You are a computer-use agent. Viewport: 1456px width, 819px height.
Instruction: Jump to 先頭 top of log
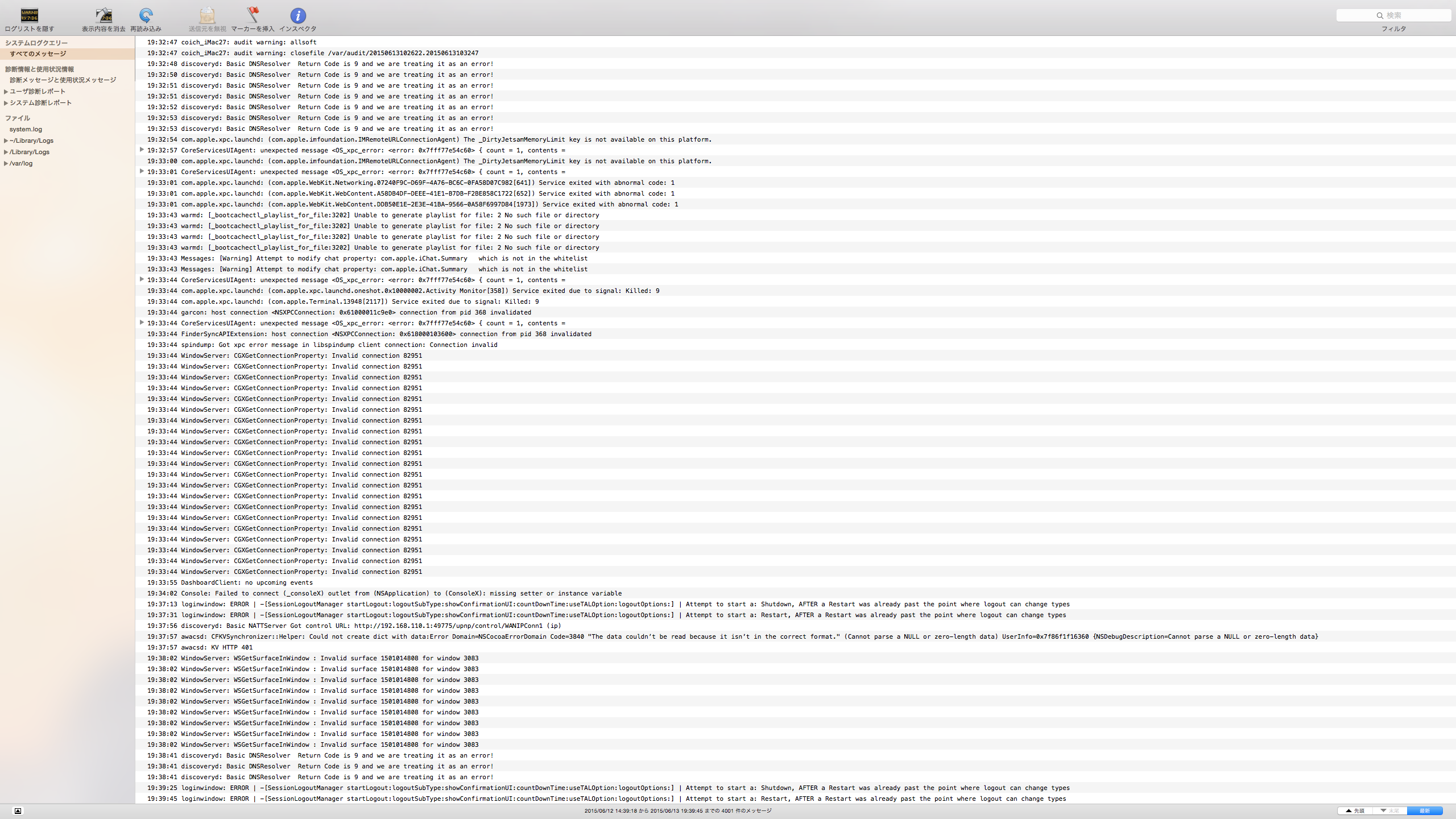(x=1355, y=811)
